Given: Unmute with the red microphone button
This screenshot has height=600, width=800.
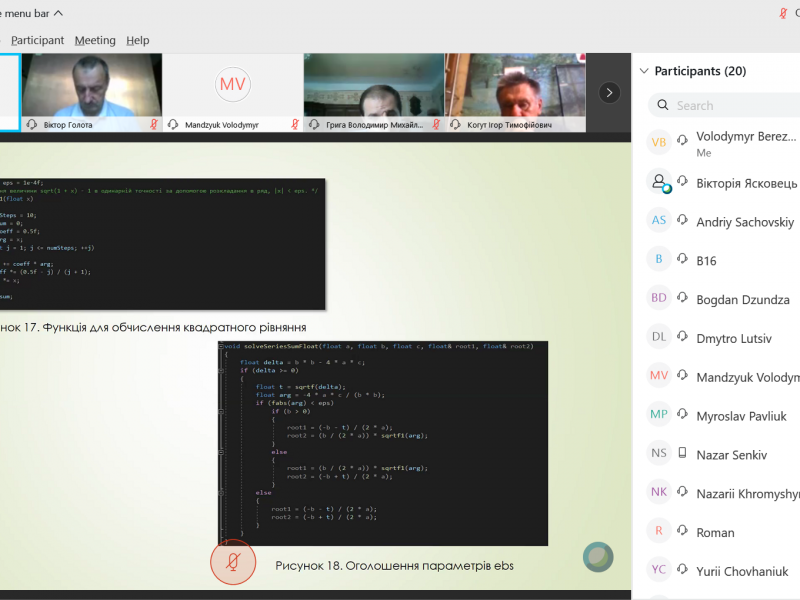Looking at the screenshot, I should click(x=233, y=563).
